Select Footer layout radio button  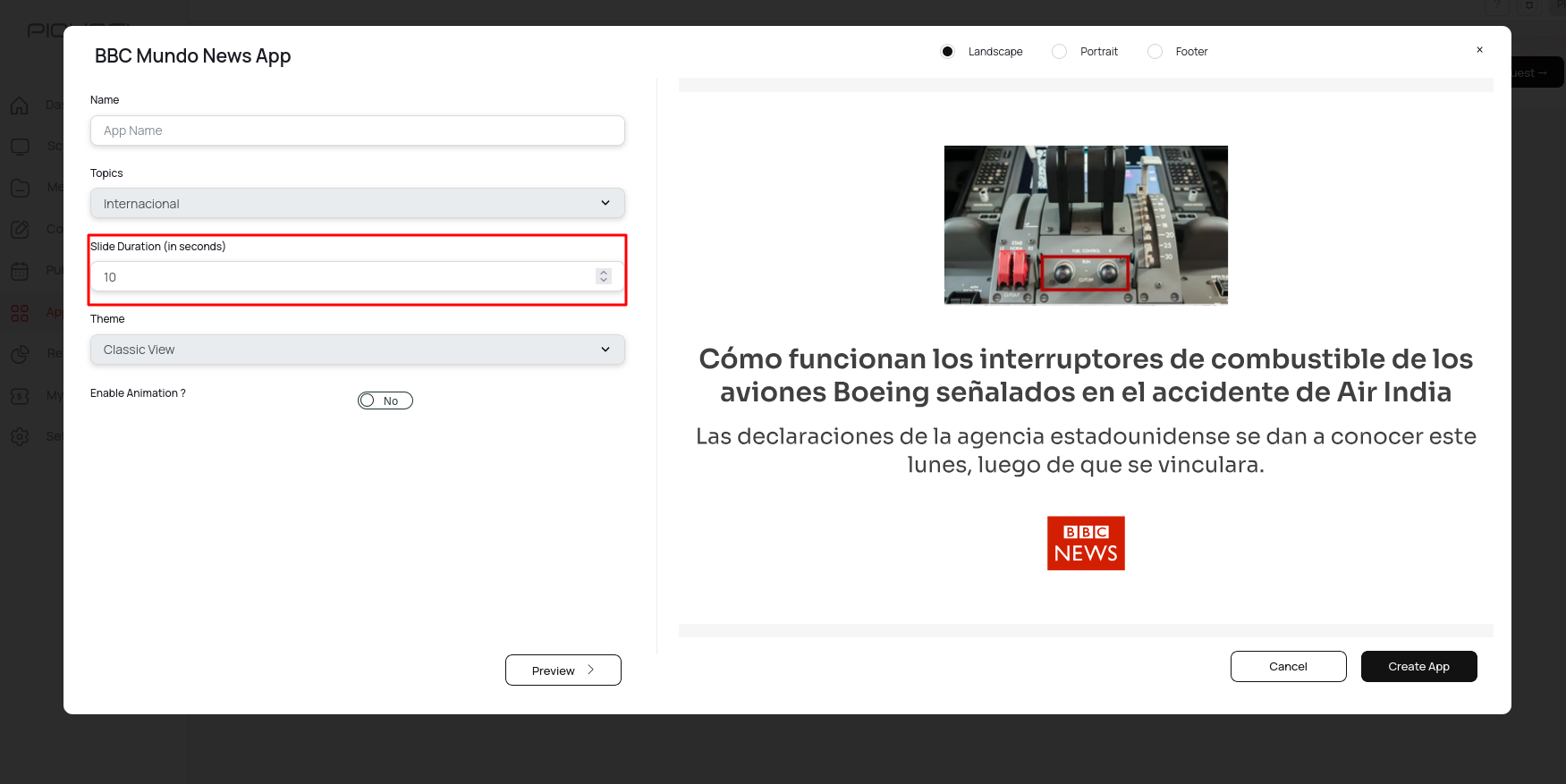[x=1155, y=52]
